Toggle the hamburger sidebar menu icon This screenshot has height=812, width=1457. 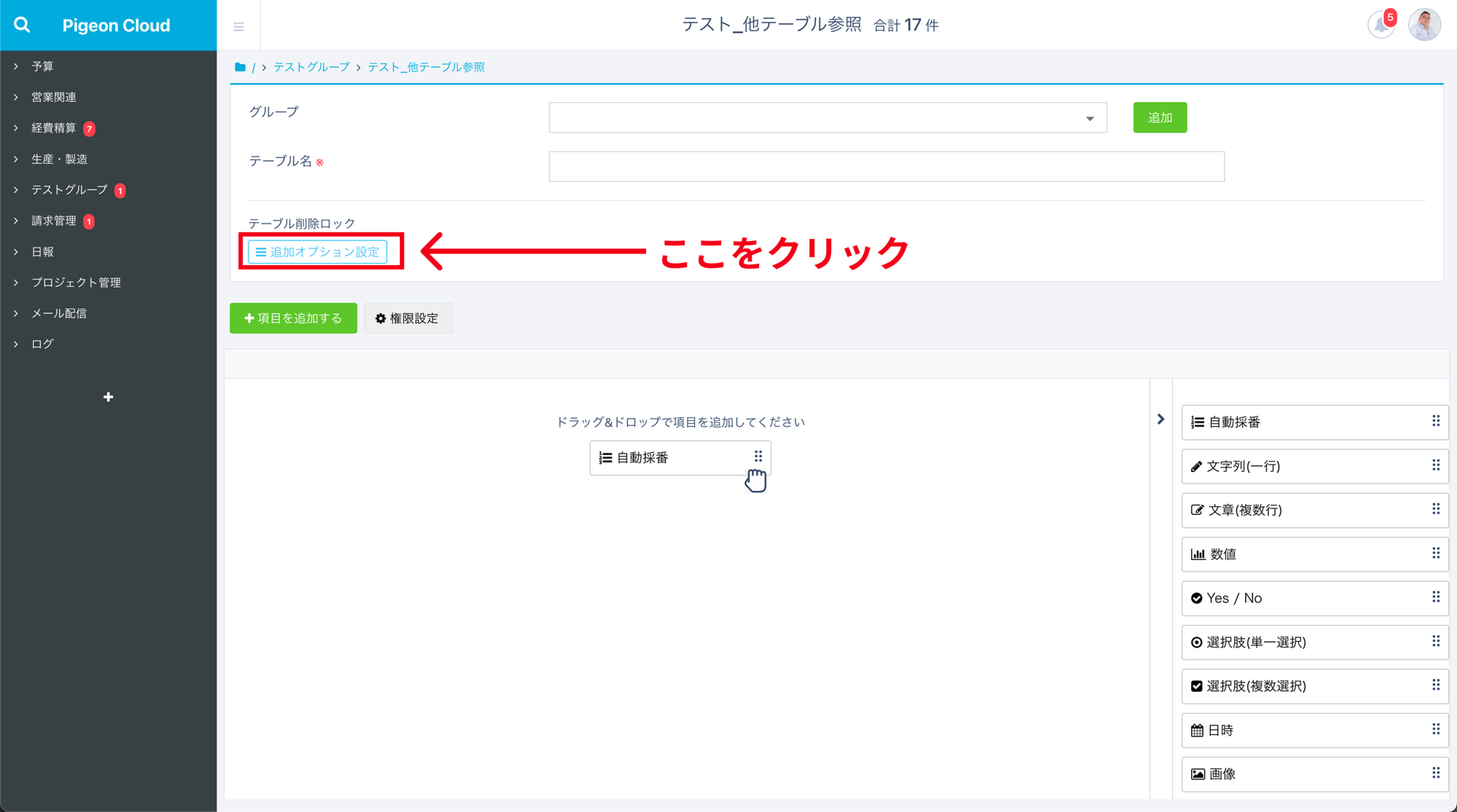pyautogui.click(x=239, y=27)
